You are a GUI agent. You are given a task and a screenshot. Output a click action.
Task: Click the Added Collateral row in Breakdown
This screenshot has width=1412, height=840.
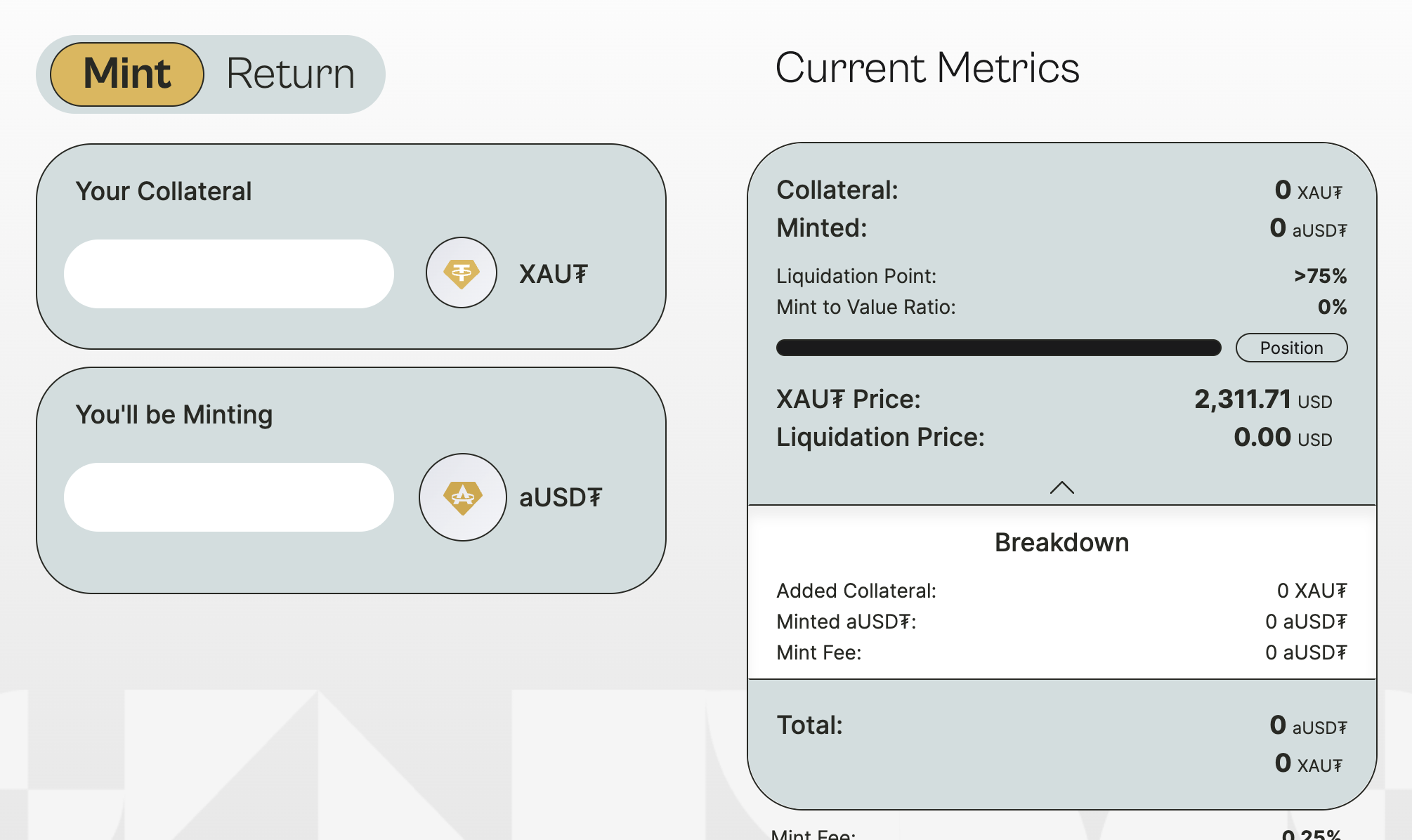point(1061,591)
